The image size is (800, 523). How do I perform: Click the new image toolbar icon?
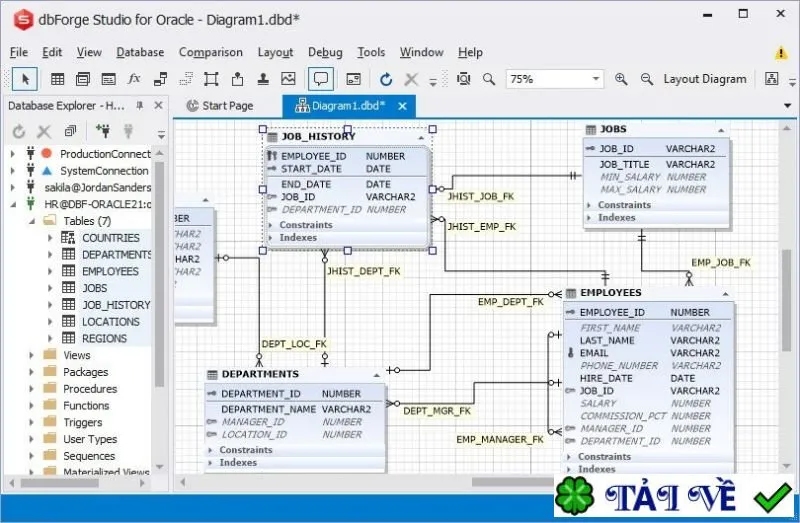click(x=288, y=79)
